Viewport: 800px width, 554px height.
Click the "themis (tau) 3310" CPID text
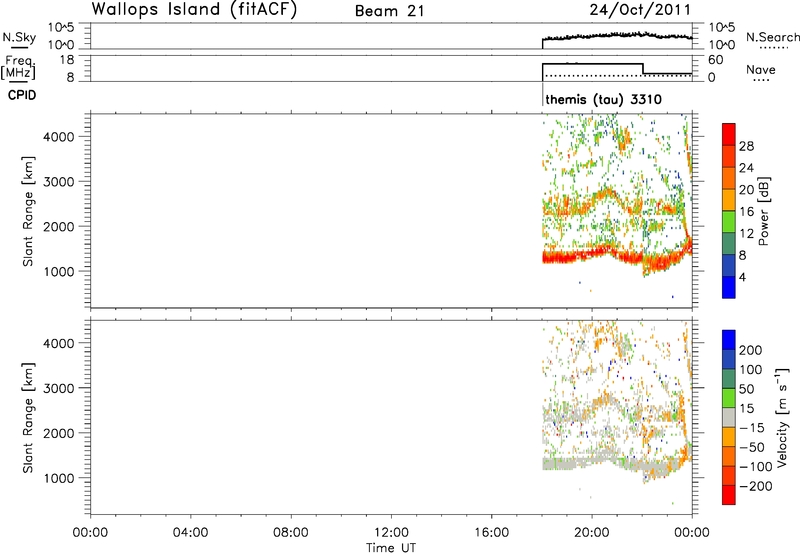click(x=603, y=99)
